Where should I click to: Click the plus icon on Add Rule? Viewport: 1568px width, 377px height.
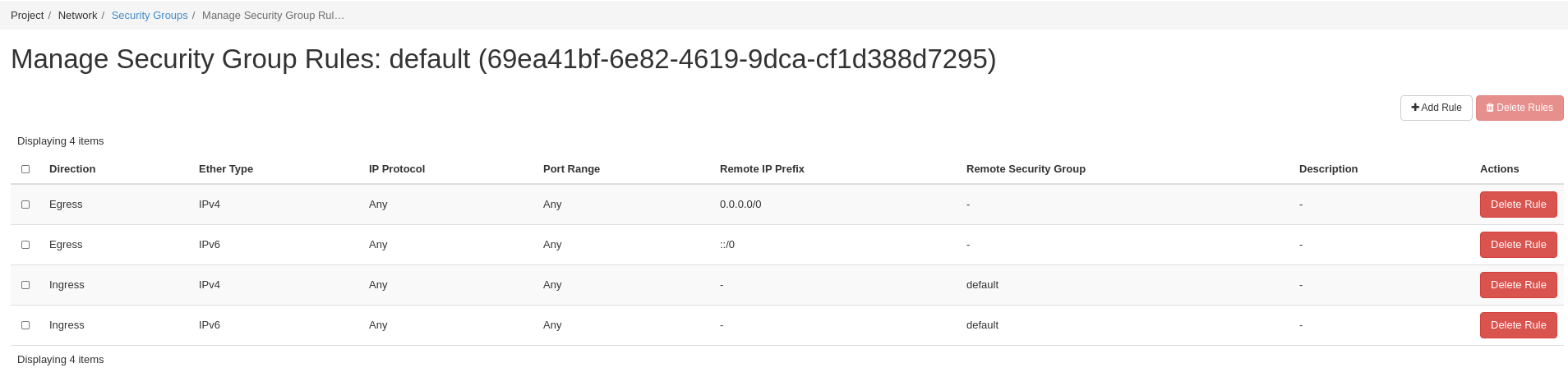click(1415, 108)
